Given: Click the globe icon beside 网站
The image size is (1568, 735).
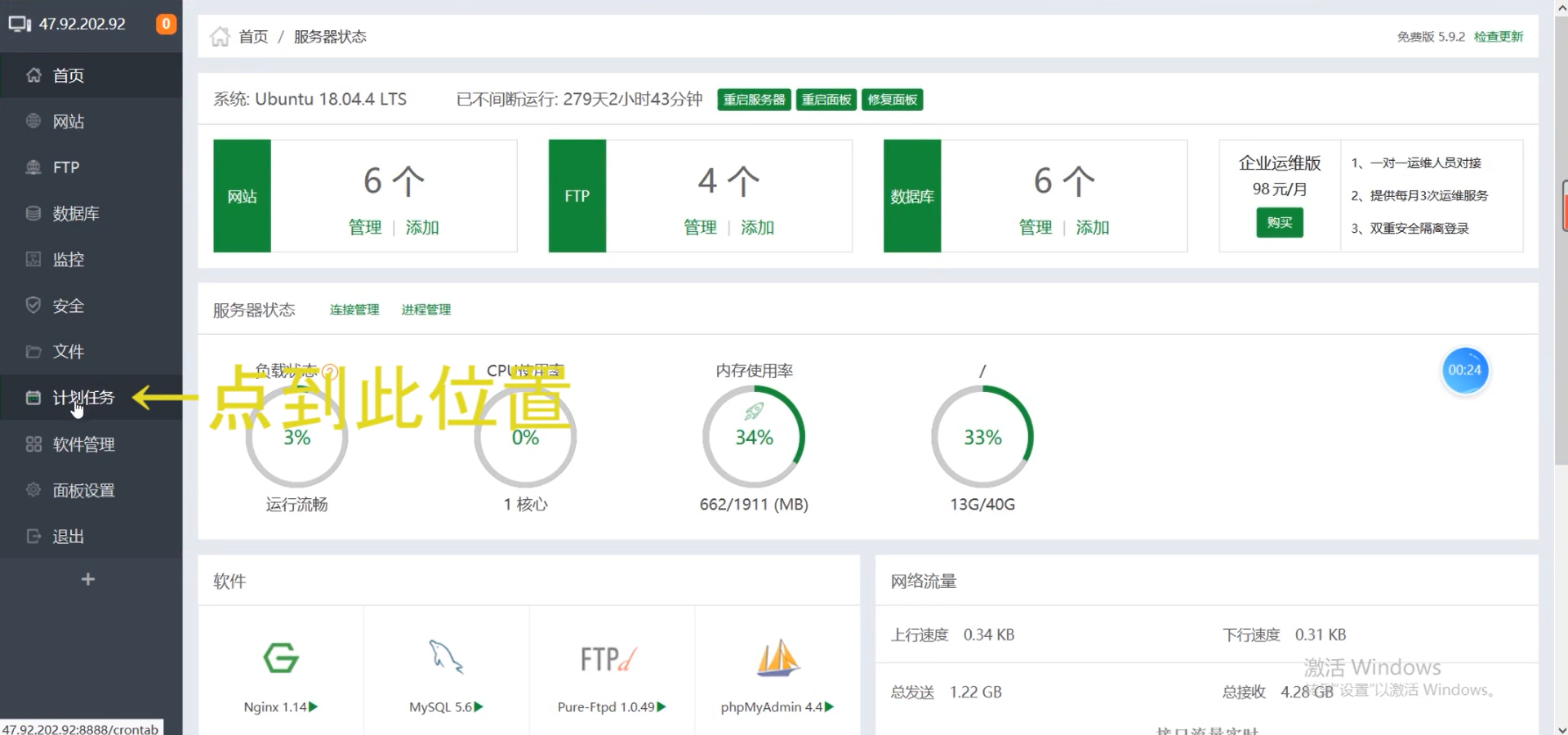Looking at the screenshot, I should [x=33, y=121].
